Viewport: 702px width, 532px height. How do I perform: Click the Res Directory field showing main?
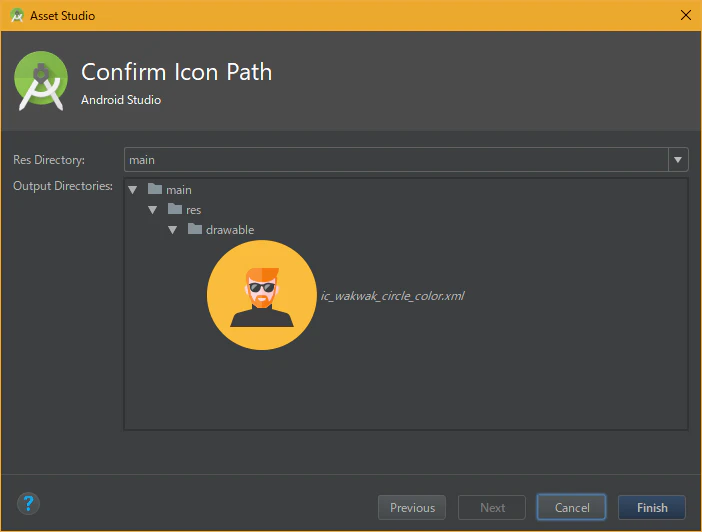396,160
